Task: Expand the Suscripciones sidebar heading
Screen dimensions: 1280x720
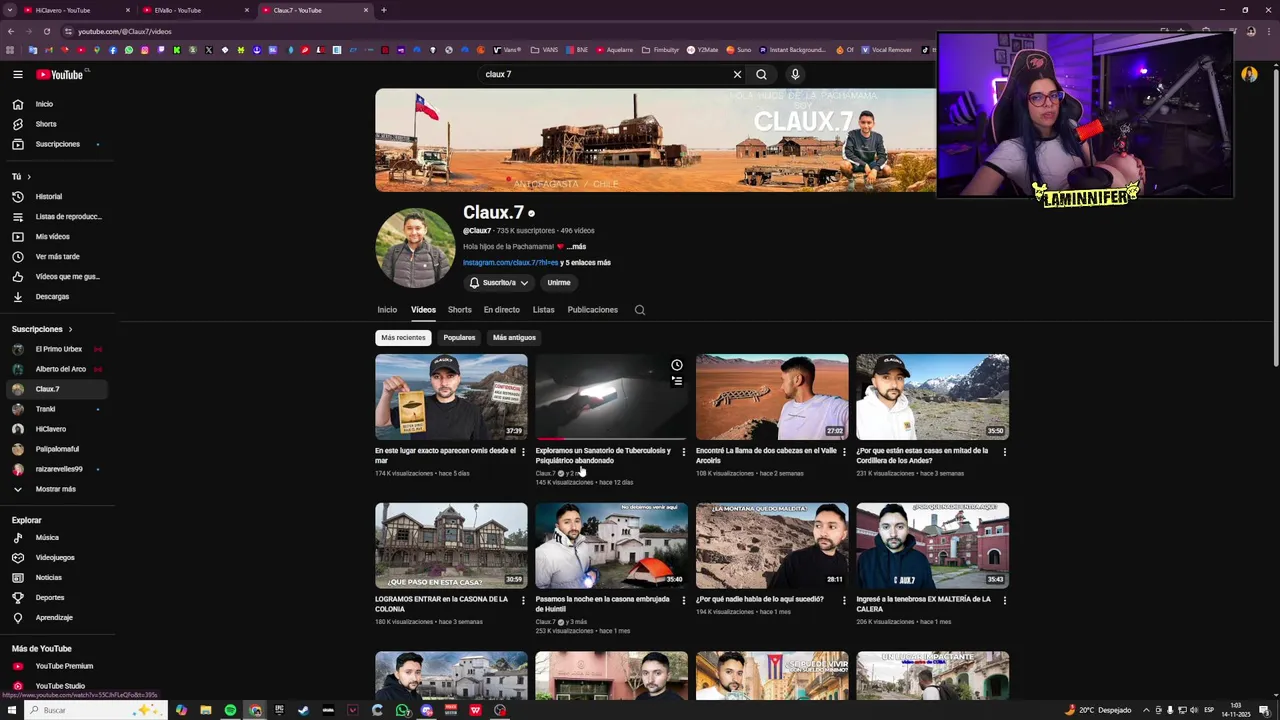Action: pyautogui.click(x=42, y=329)
